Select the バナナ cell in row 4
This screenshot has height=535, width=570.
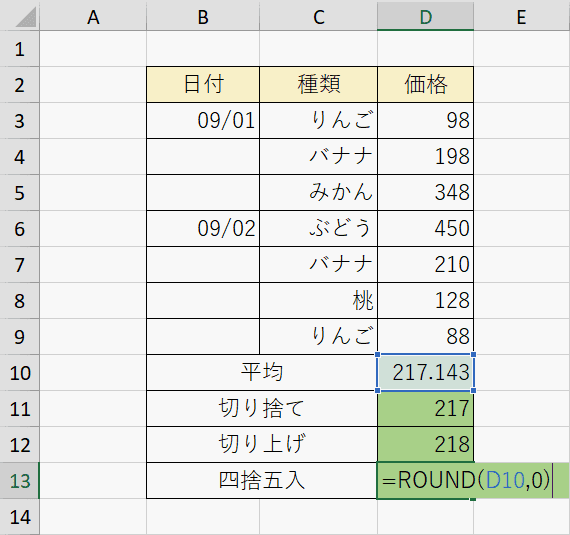[318, 157]
